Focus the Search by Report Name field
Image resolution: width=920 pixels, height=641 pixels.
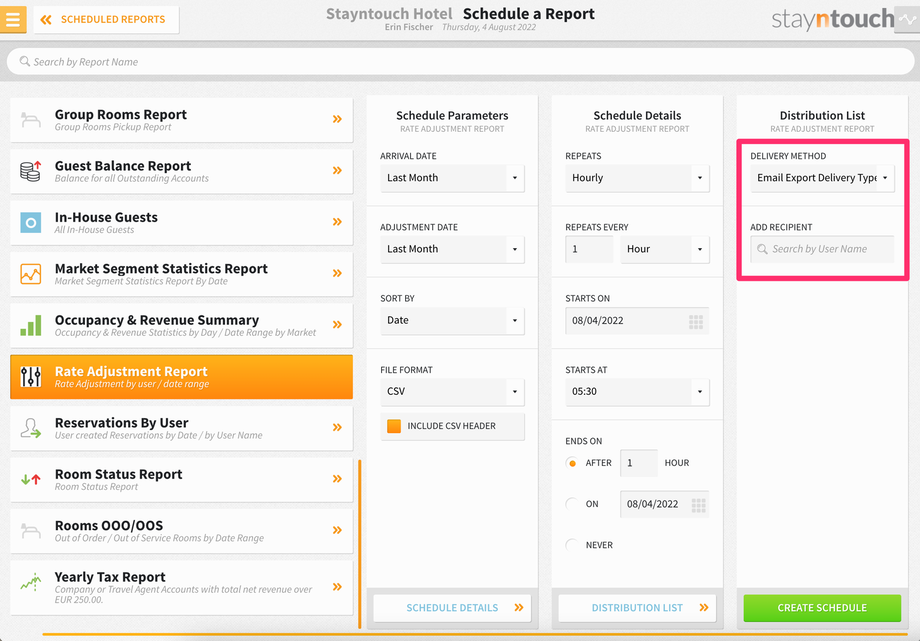coord(460,62)
